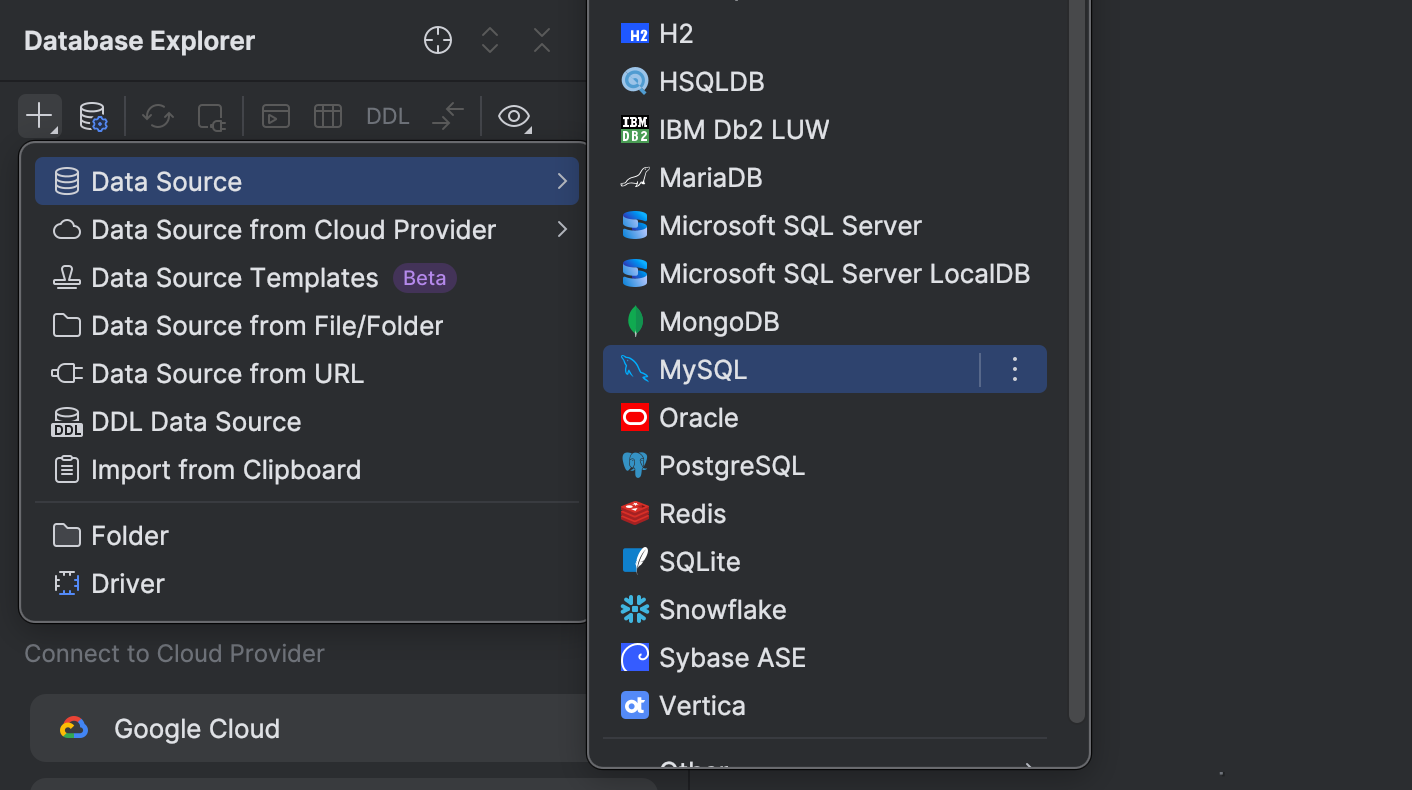1412x790 pixels.
Task: Create a new Folder from menu
Action: pyautogui.click(x=307, y=535)
